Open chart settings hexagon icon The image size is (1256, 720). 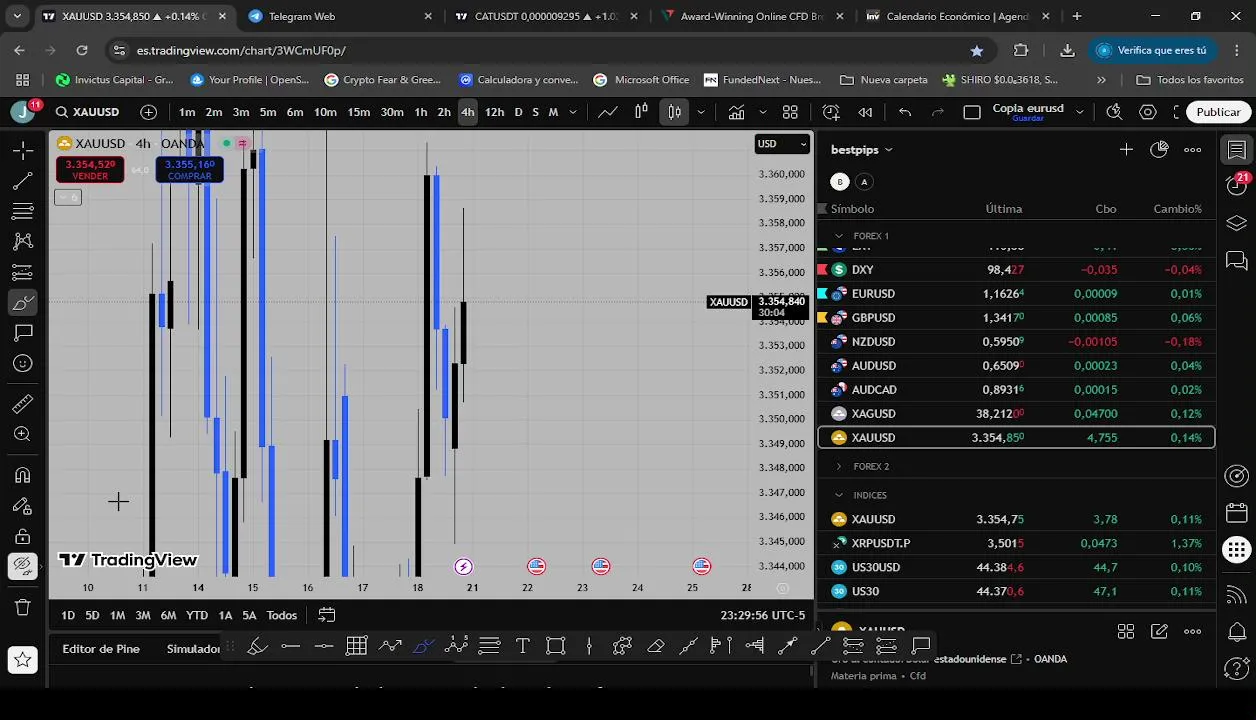(1148, 112)
